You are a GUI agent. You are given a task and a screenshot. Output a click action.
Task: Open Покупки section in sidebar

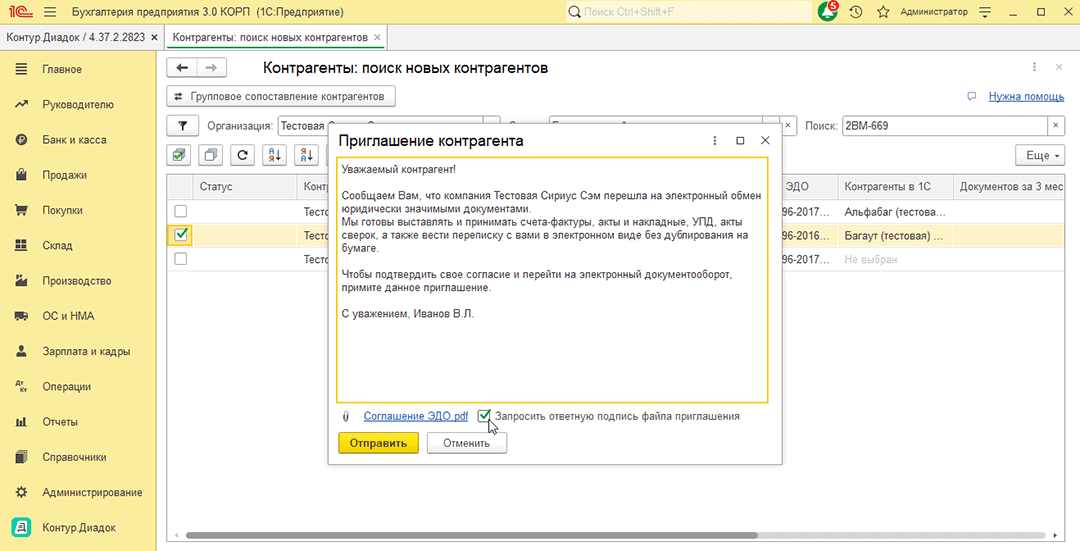pos(62,210)
